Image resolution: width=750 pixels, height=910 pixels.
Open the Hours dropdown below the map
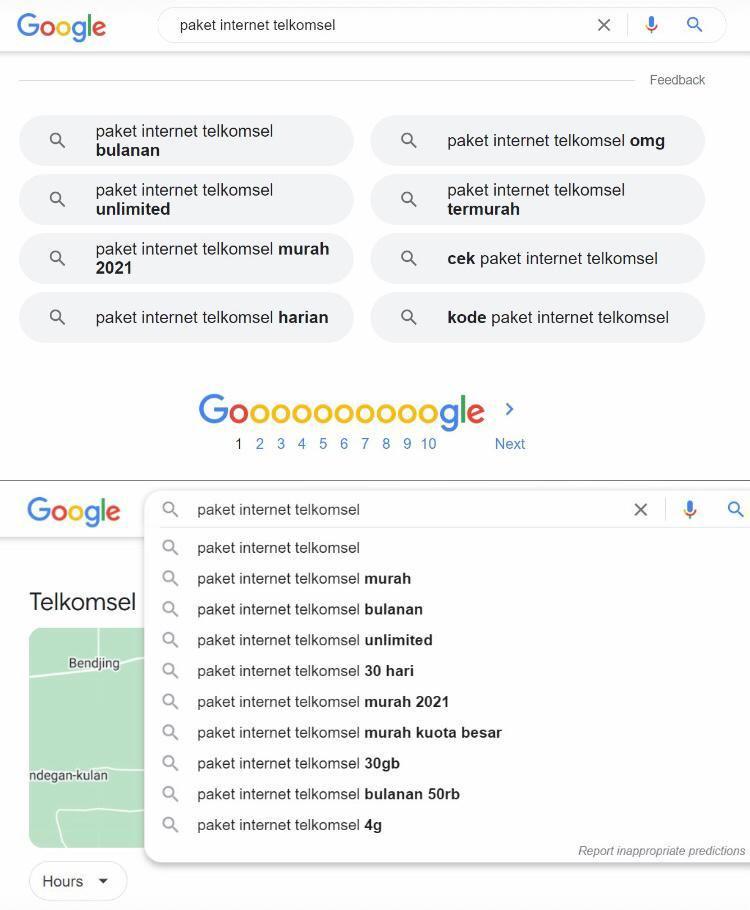[78, 881]
